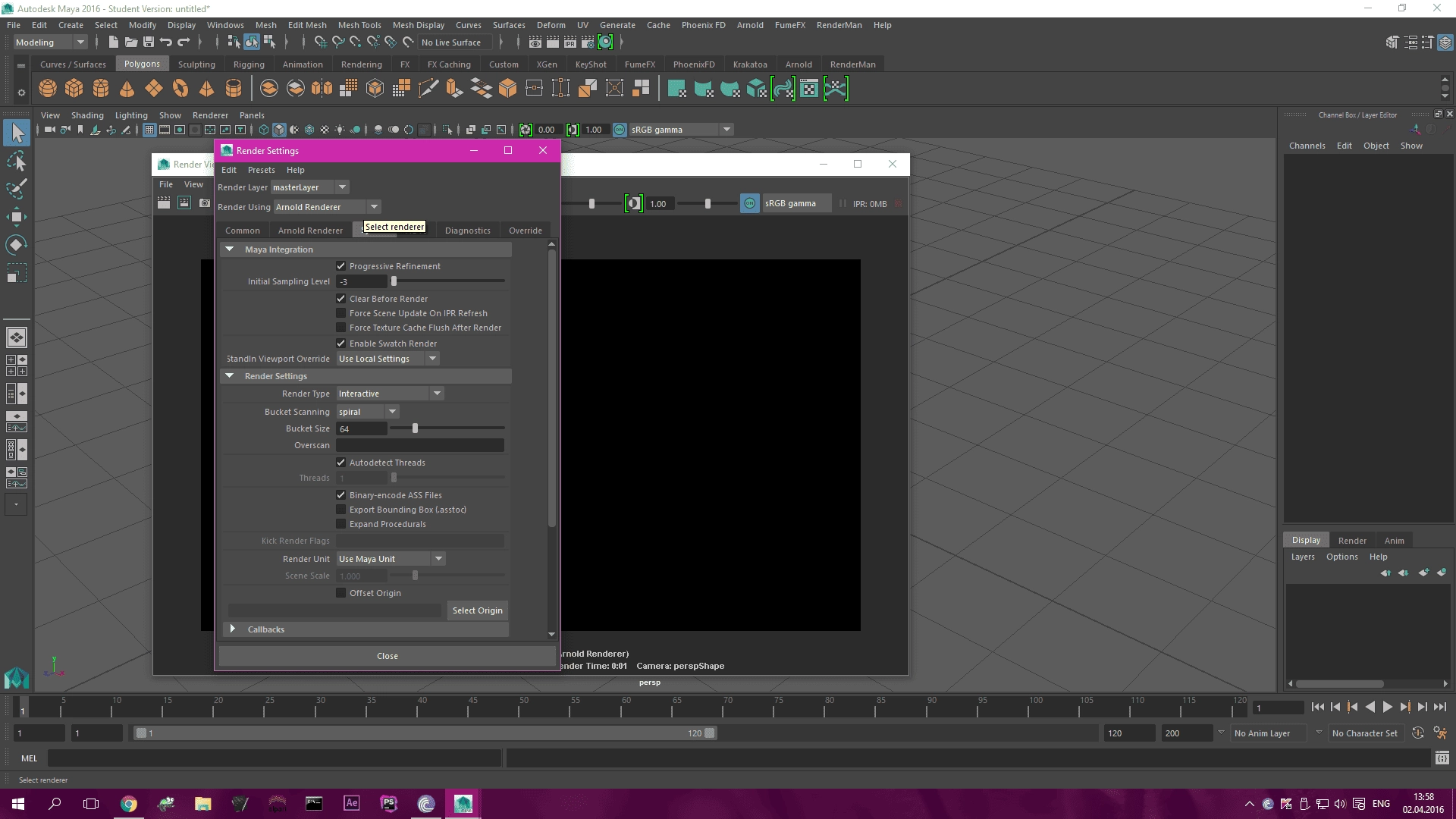Switch to the Common tab
The width and height of the screenshot is (1456, 819).
tap(243, 231)
